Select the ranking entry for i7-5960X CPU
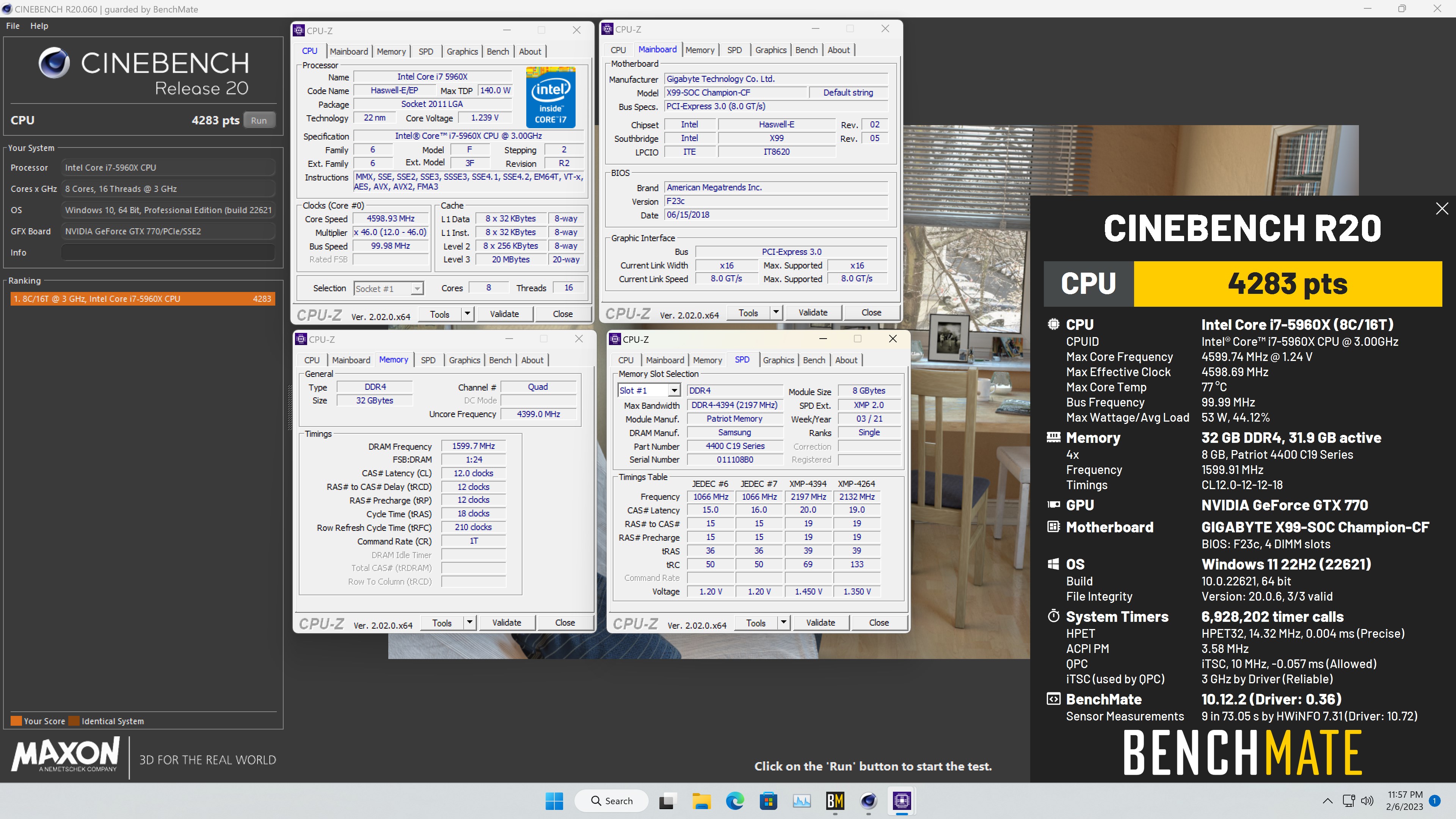 pos(143,298)
